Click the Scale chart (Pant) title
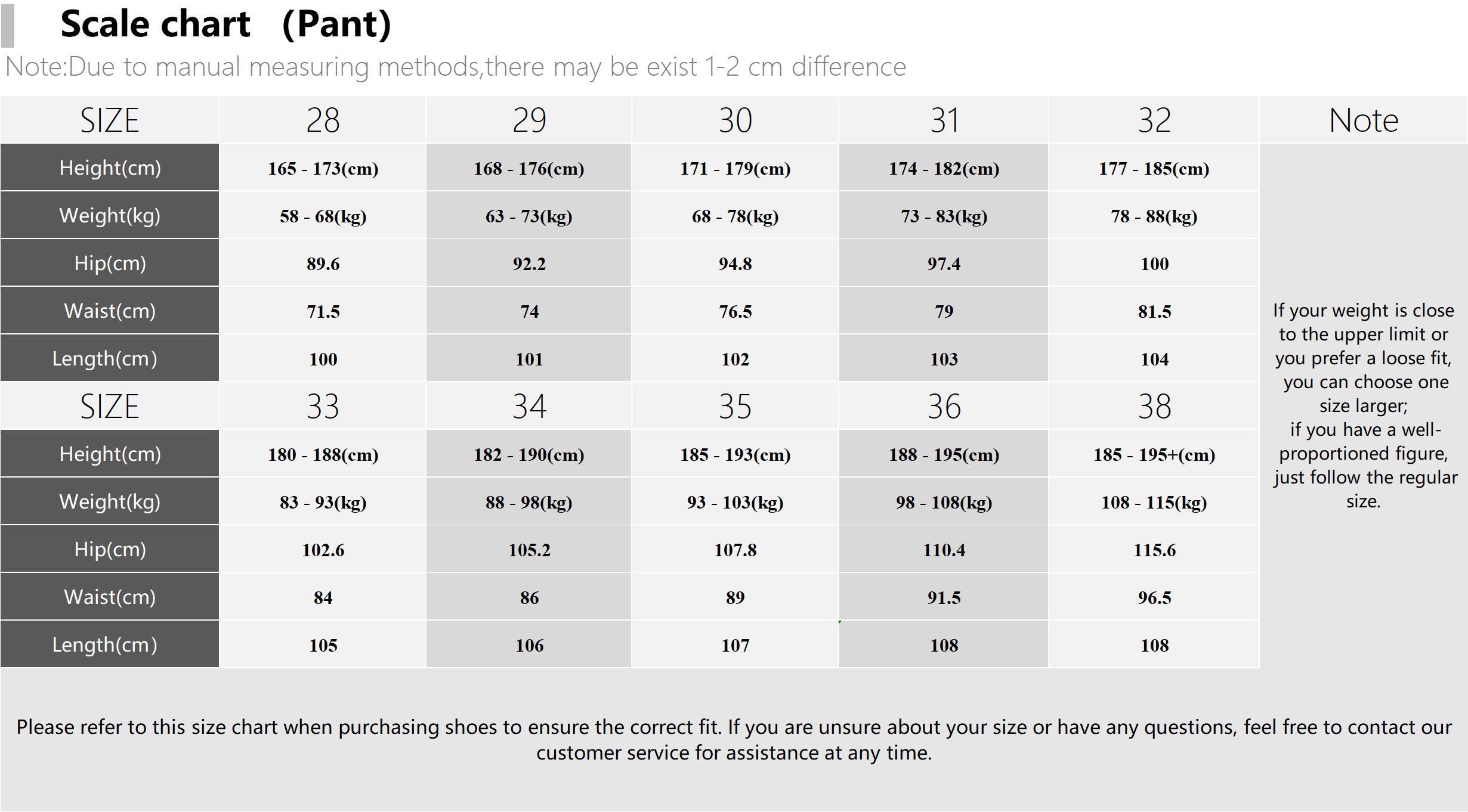 225,24
